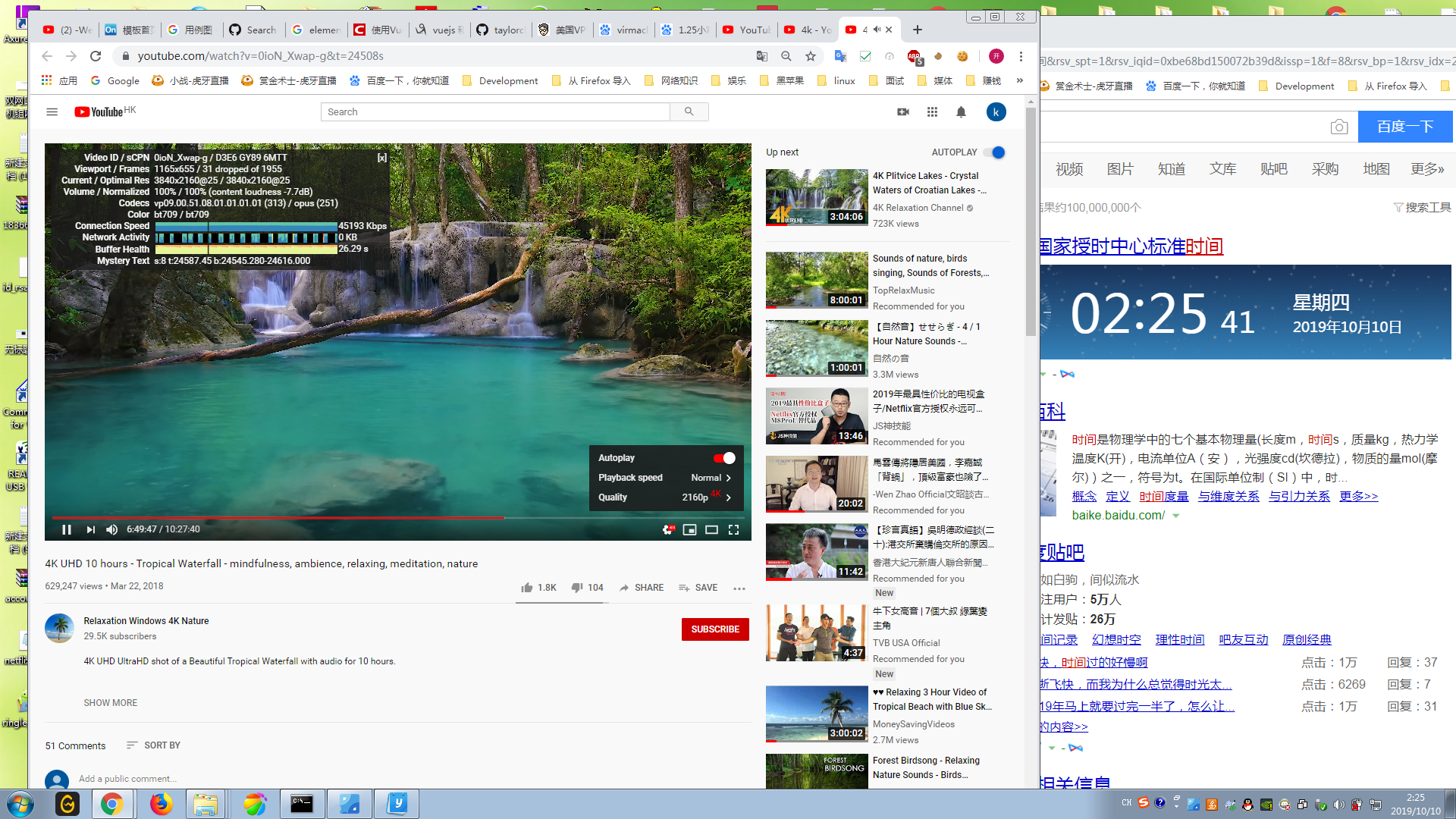Mute the video volume
Image resolution: width=1456 pixels, height=819 pixels.
(112, 529)
